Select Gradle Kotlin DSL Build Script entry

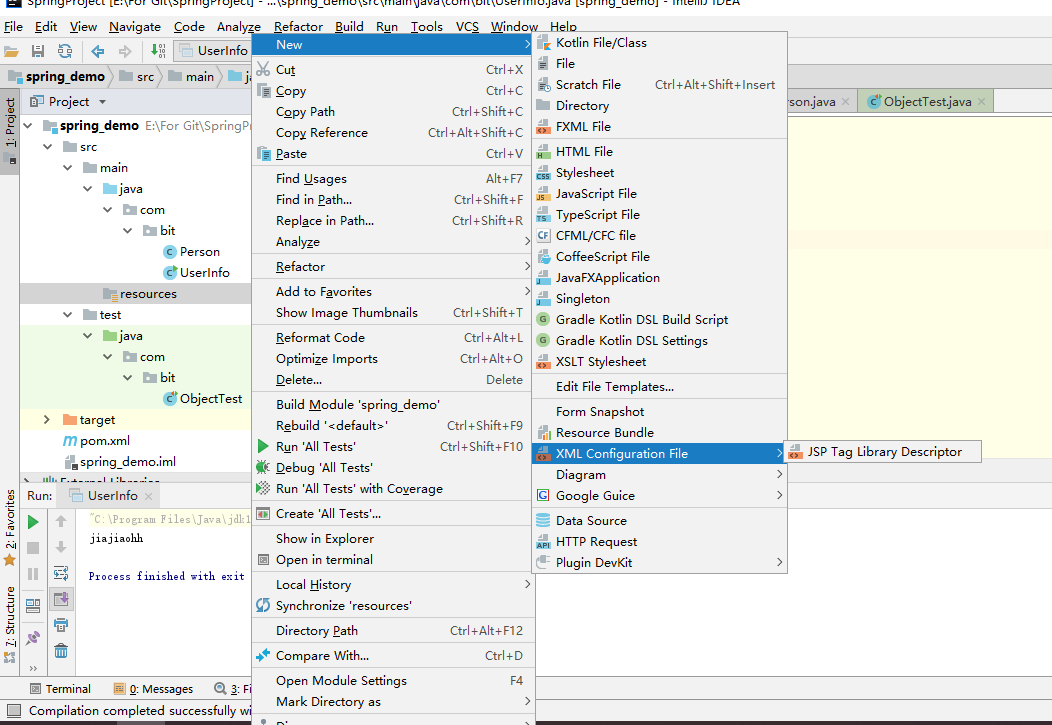(x=660, y=319)
